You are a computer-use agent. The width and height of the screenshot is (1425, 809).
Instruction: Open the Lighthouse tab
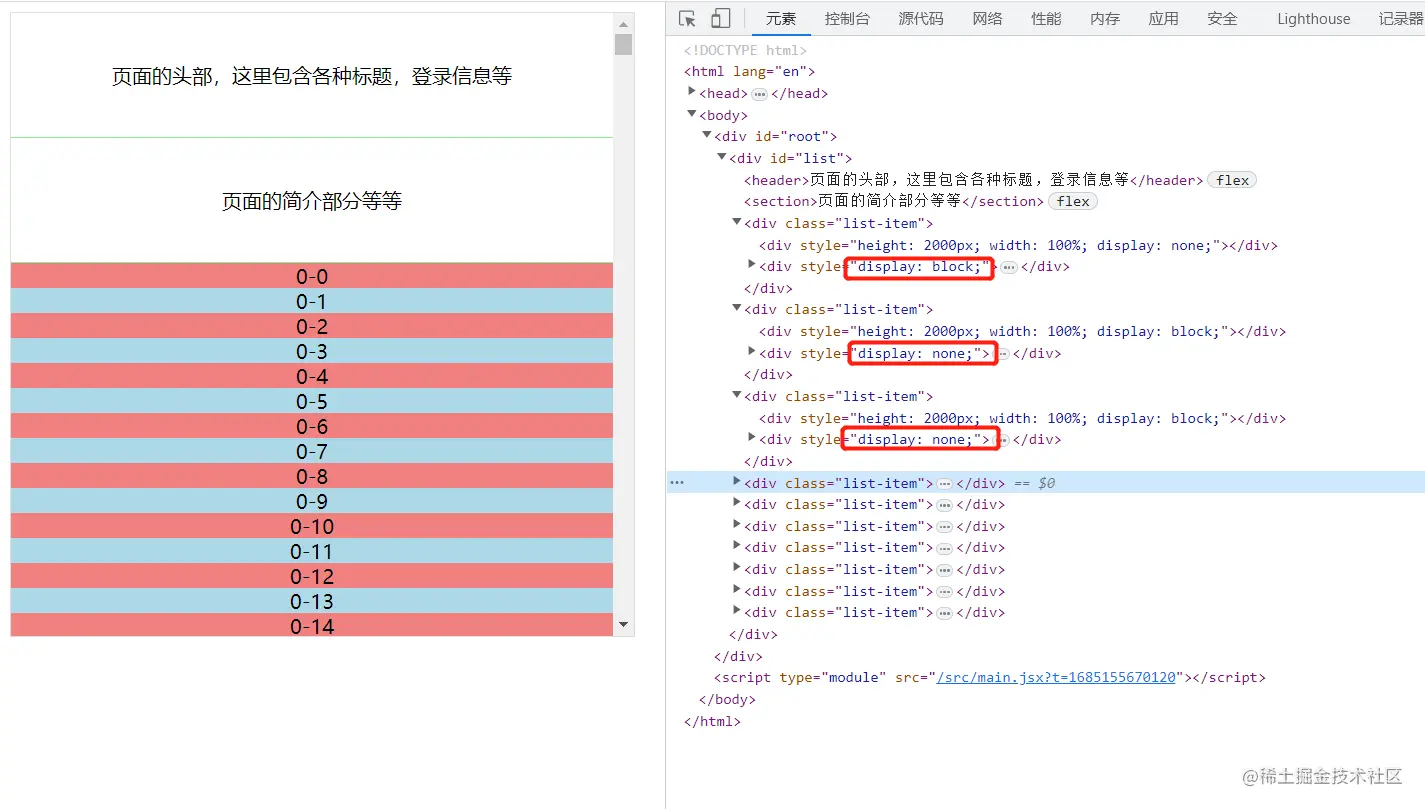click(1313, 19)
